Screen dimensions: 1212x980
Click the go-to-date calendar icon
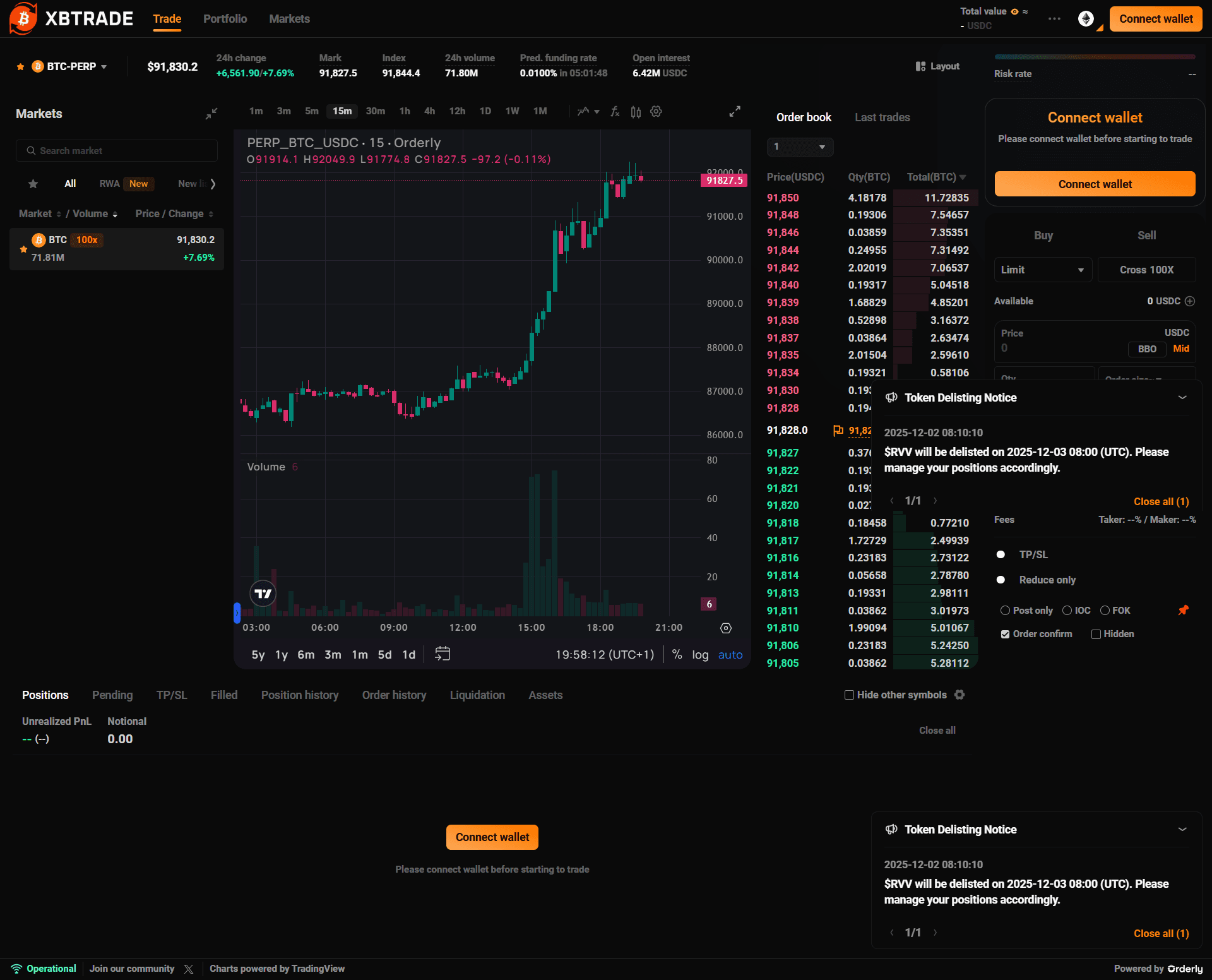tap(443, 654)
